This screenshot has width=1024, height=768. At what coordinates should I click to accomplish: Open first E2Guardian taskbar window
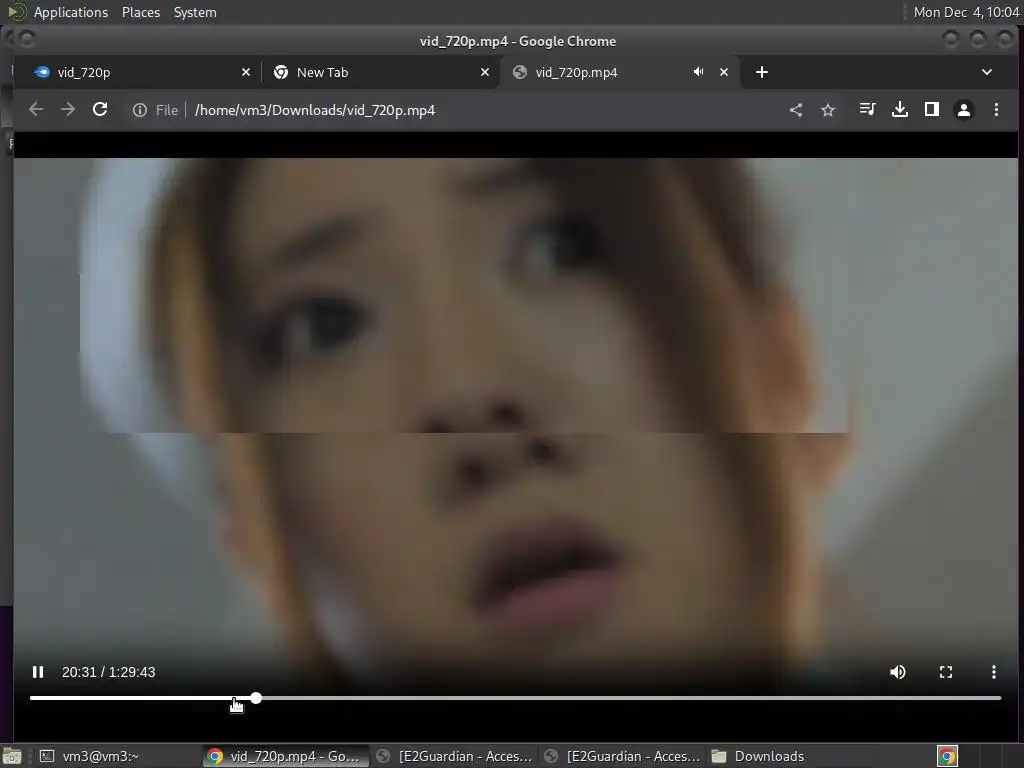tap(455, 756)
